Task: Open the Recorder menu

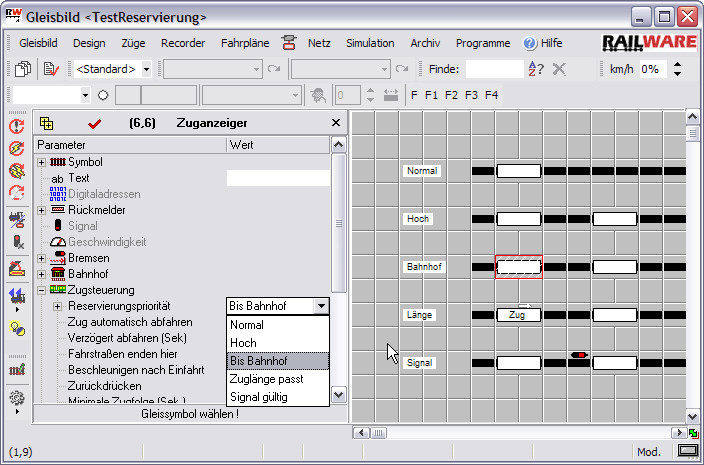Action: pos(183,43)
